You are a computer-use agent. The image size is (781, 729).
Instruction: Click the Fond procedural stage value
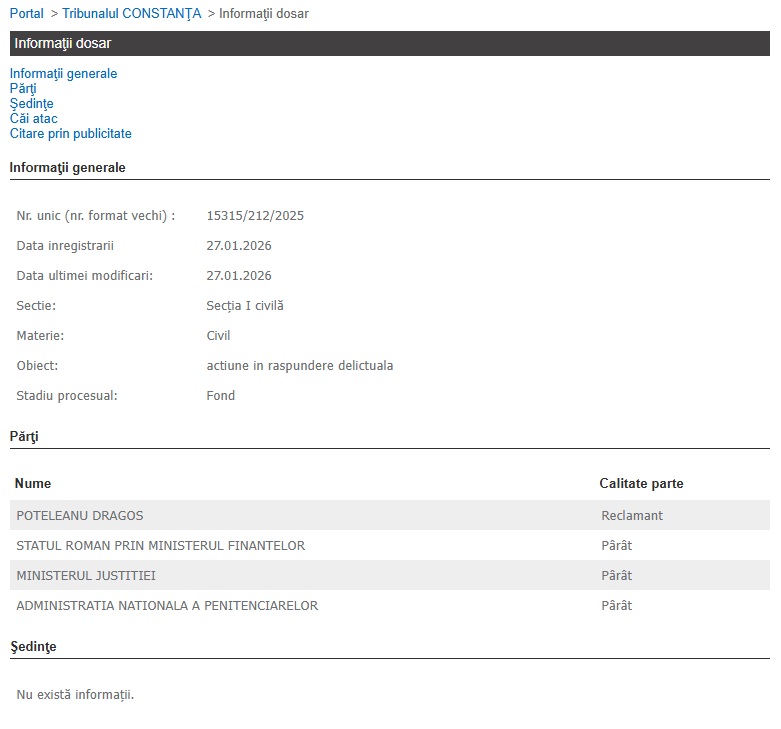[x=220, y=396]
